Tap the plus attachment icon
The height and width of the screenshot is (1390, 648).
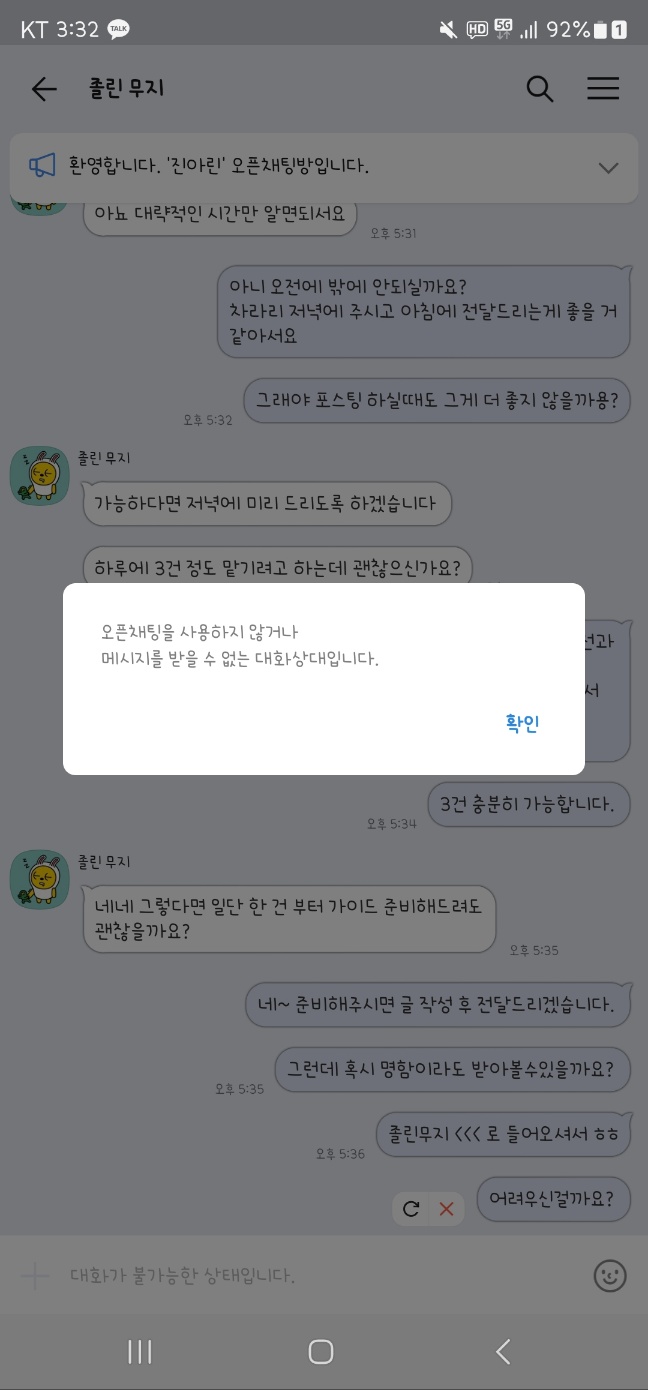click(x=35, y=1276)
